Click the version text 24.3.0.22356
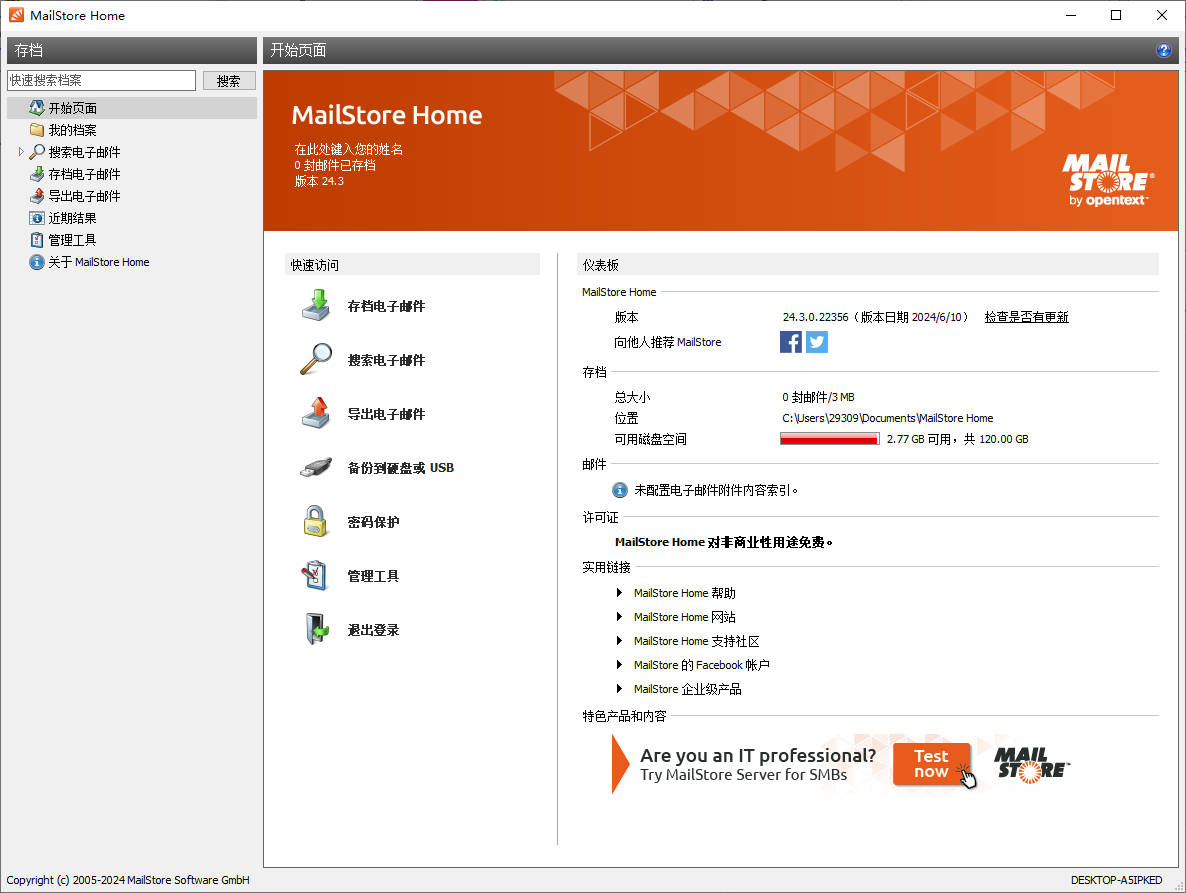 [x=815, y=317]
